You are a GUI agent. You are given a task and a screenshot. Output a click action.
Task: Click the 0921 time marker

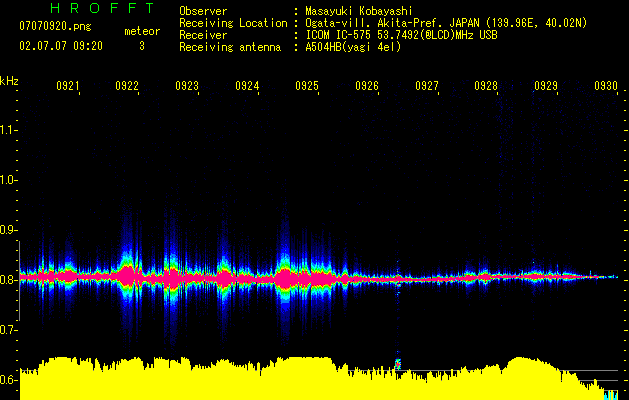pyautogui.click(x=67, y=86)
